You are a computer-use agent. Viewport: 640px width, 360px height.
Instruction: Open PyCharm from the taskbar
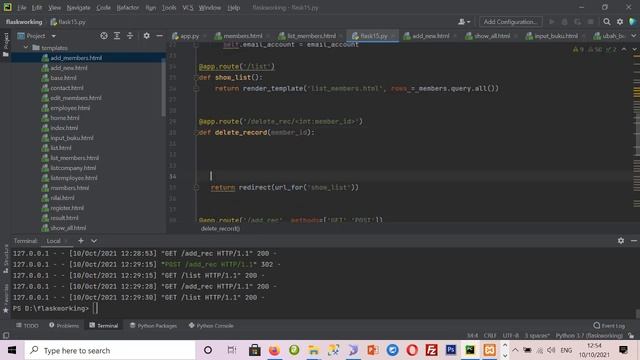point(470,350)
